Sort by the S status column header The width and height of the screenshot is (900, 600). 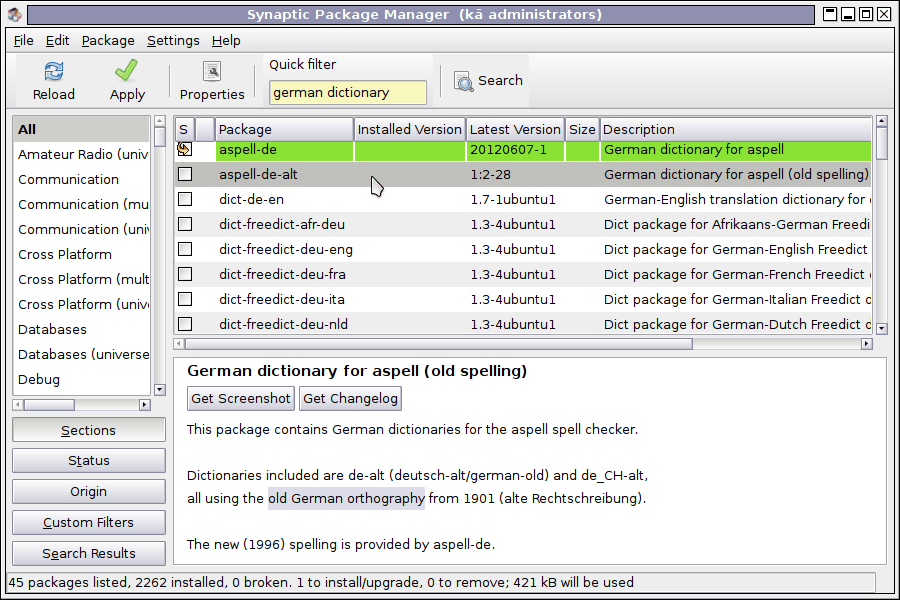point(184,129)
